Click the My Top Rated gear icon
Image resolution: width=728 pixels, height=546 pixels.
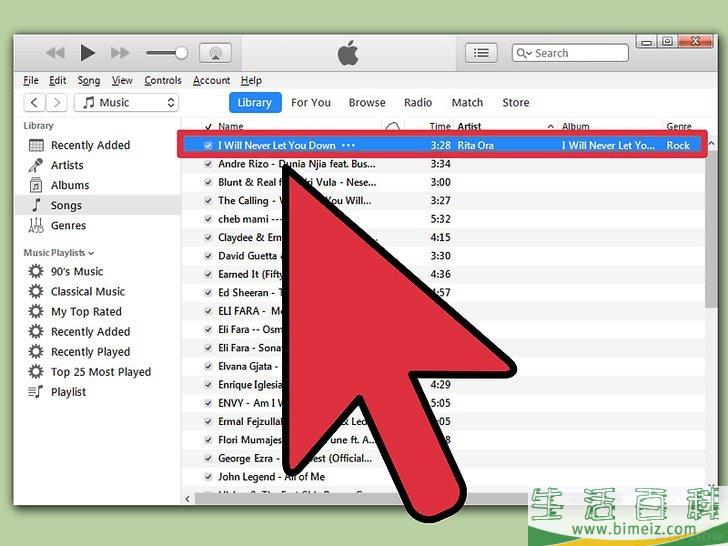36,312
